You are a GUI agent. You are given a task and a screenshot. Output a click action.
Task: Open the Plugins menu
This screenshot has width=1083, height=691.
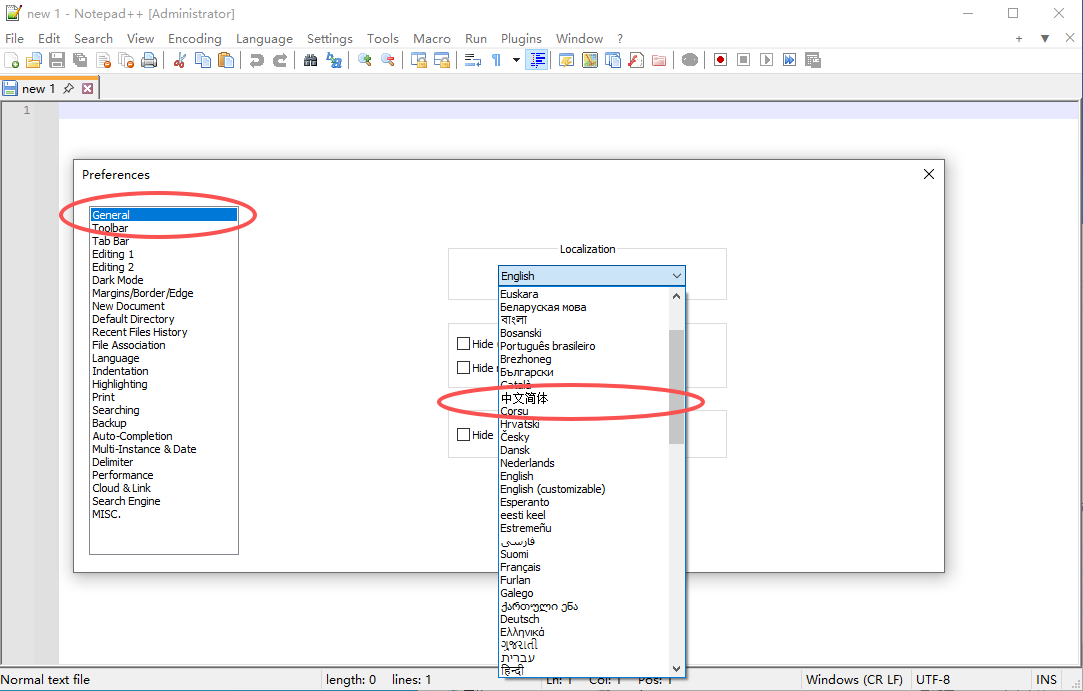[x=521, y=38]
